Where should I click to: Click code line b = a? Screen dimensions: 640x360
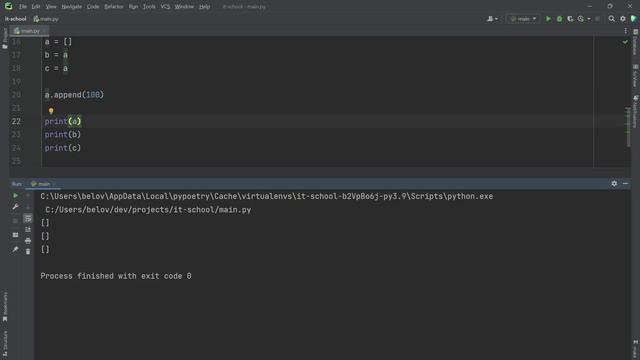(x=56, y=55)
